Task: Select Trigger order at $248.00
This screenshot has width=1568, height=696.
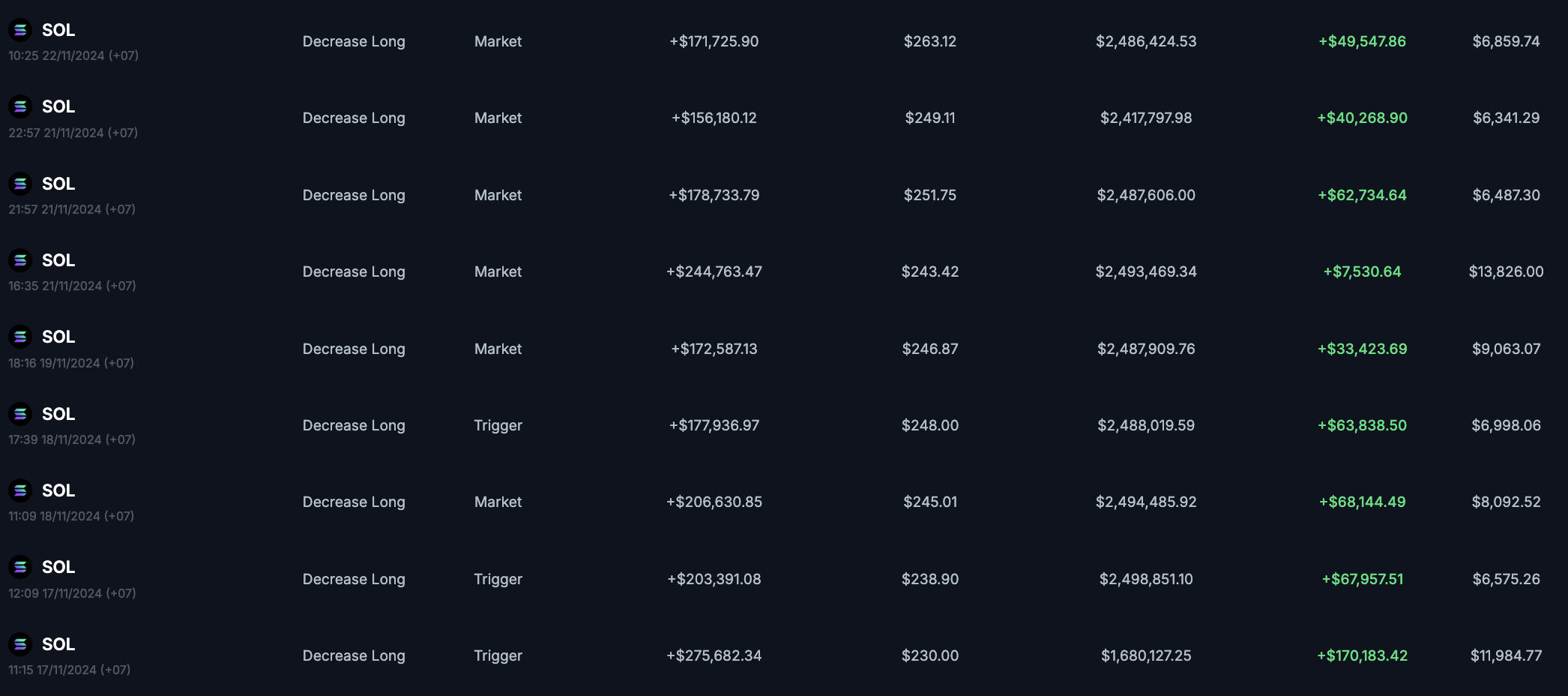Action: (498, 425)
